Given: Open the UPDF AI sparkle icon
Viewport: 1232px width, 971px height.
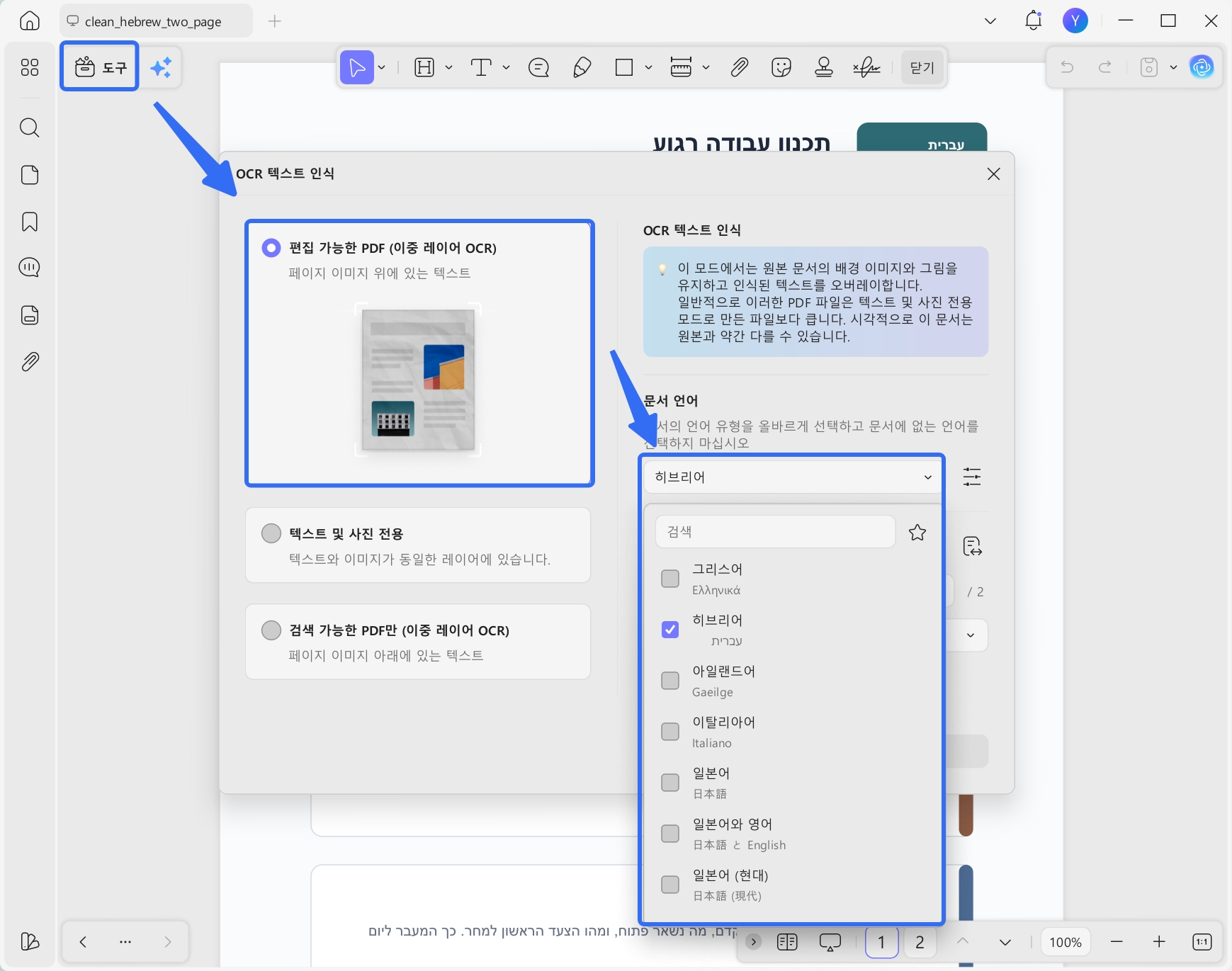Looking at the screenshot, I should point(162,67).
